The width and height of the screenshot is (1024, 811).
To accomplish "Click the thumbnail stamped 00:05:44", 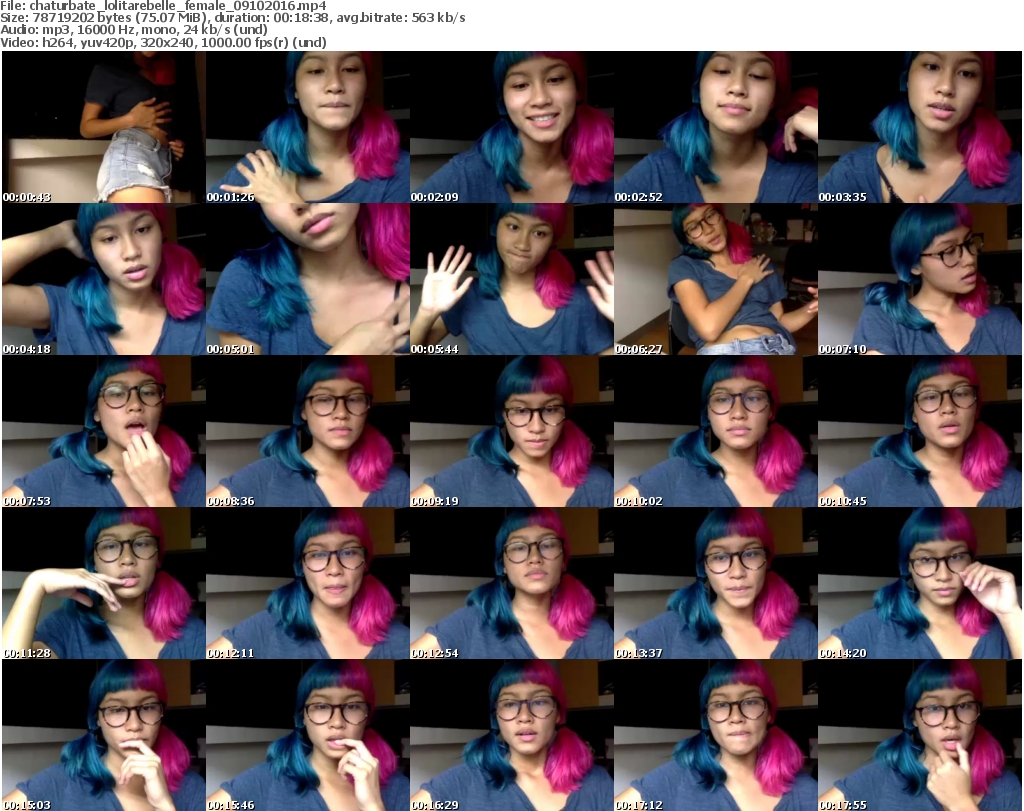I will point(511,279).
